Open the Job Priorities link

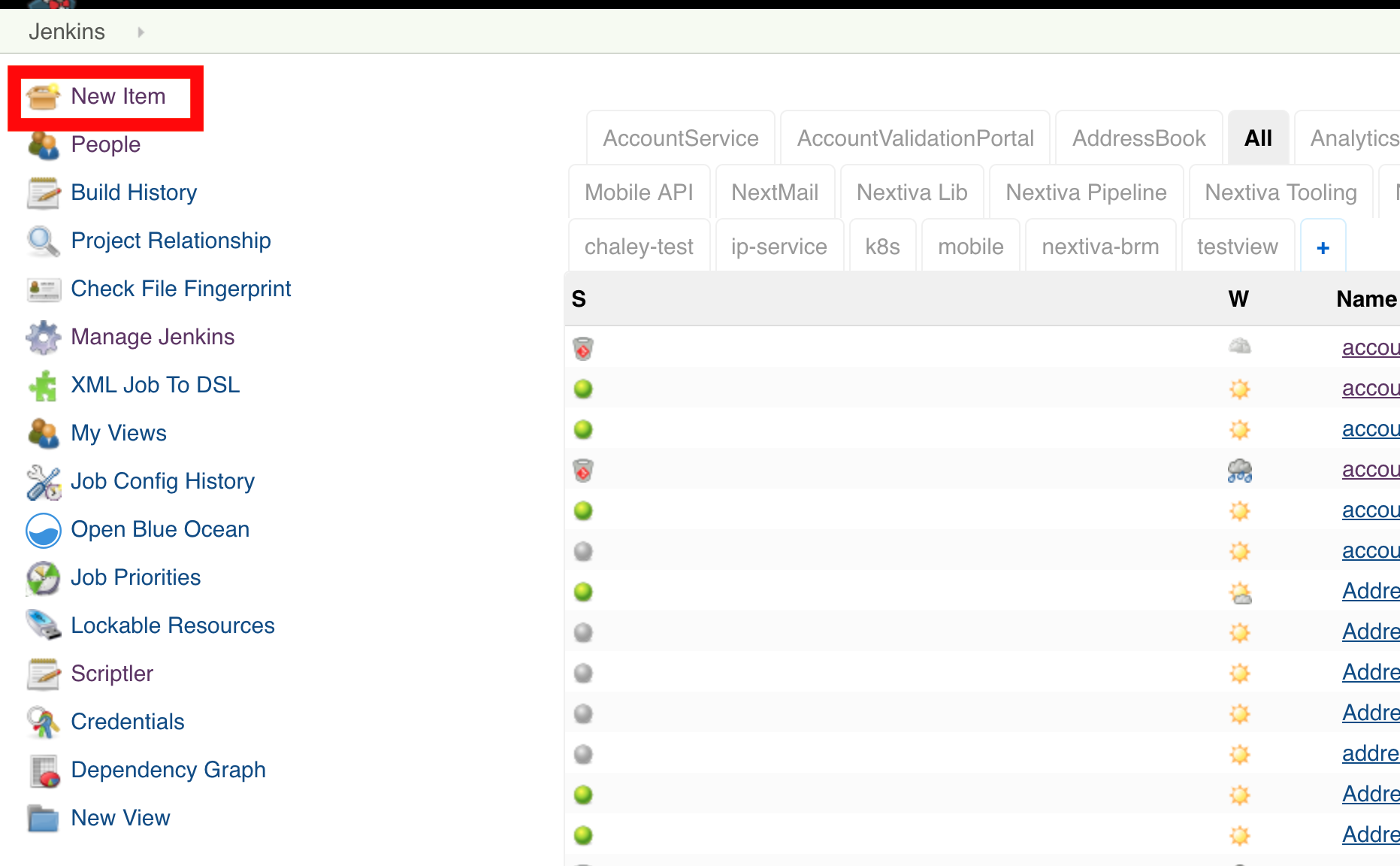[135, 577]
